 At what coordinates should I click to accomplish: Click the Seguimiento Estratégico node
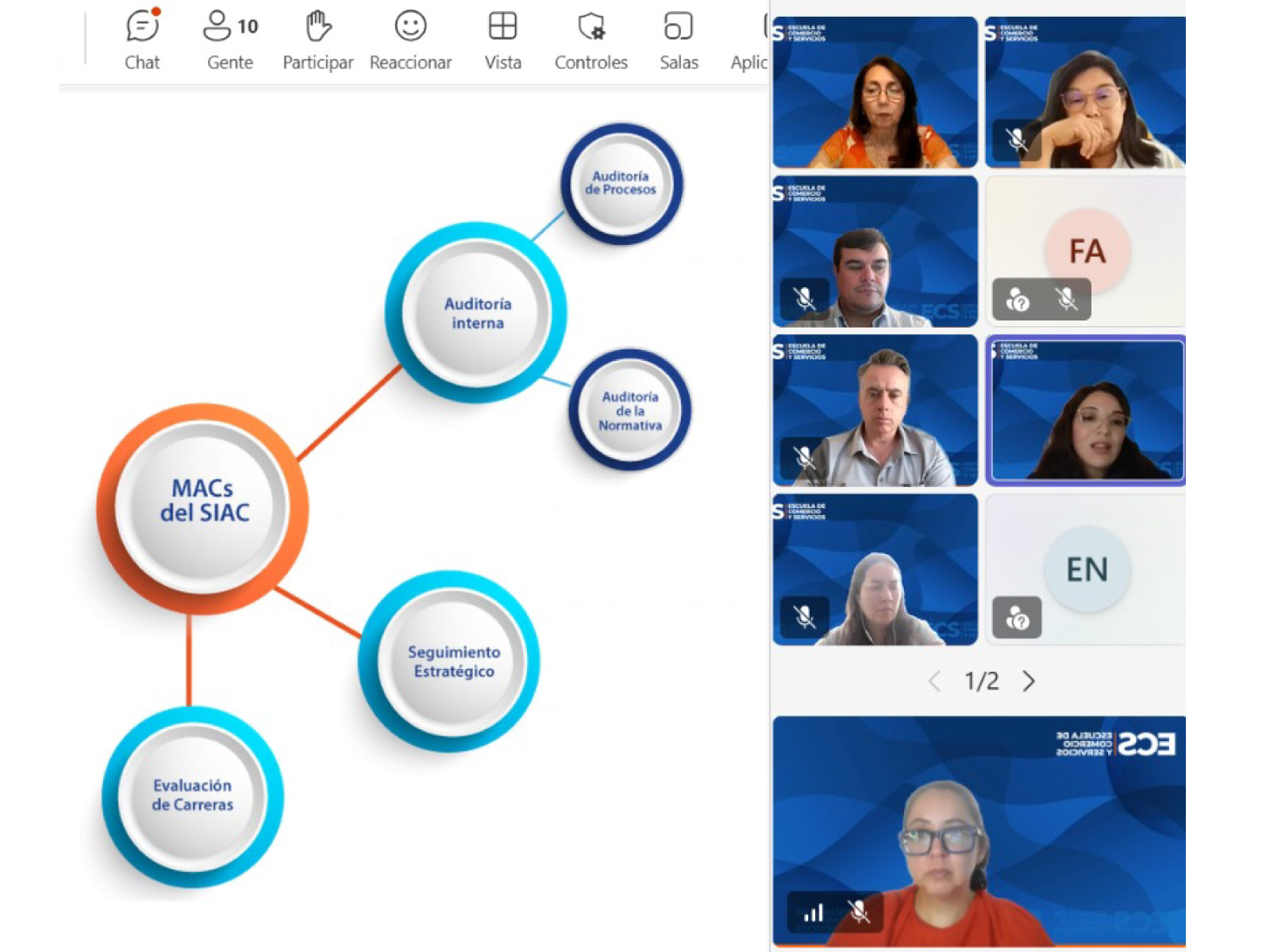point(452,661)
